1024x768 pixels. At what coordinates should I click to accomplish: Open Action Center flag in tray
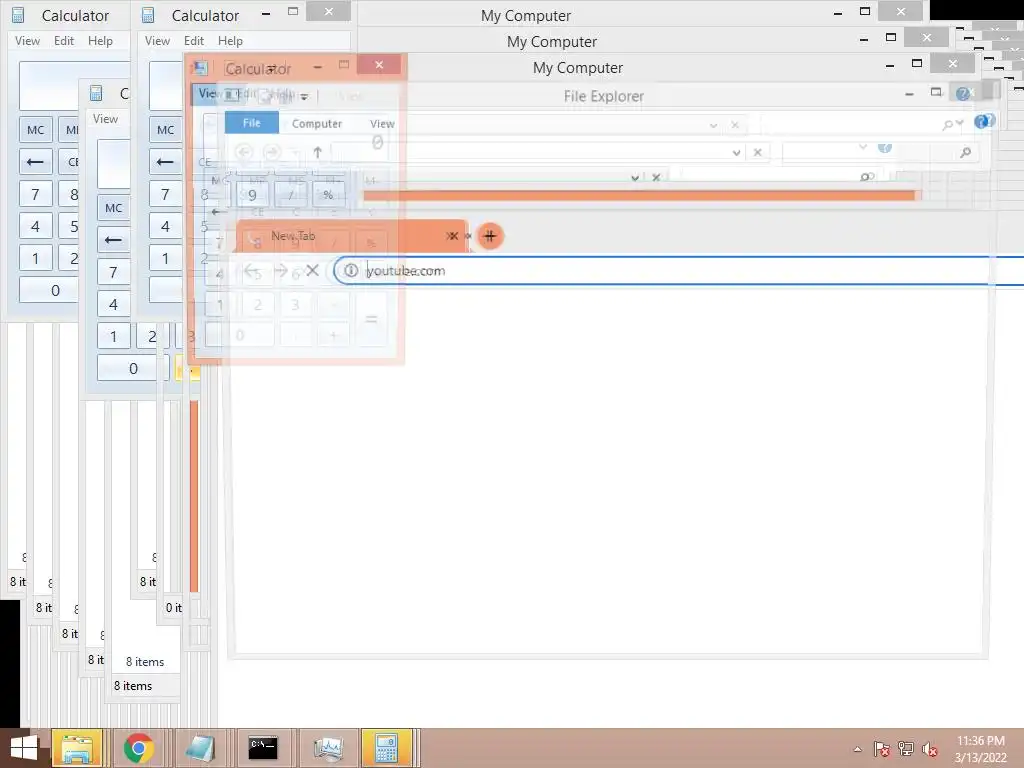click(x=882, y=749)
